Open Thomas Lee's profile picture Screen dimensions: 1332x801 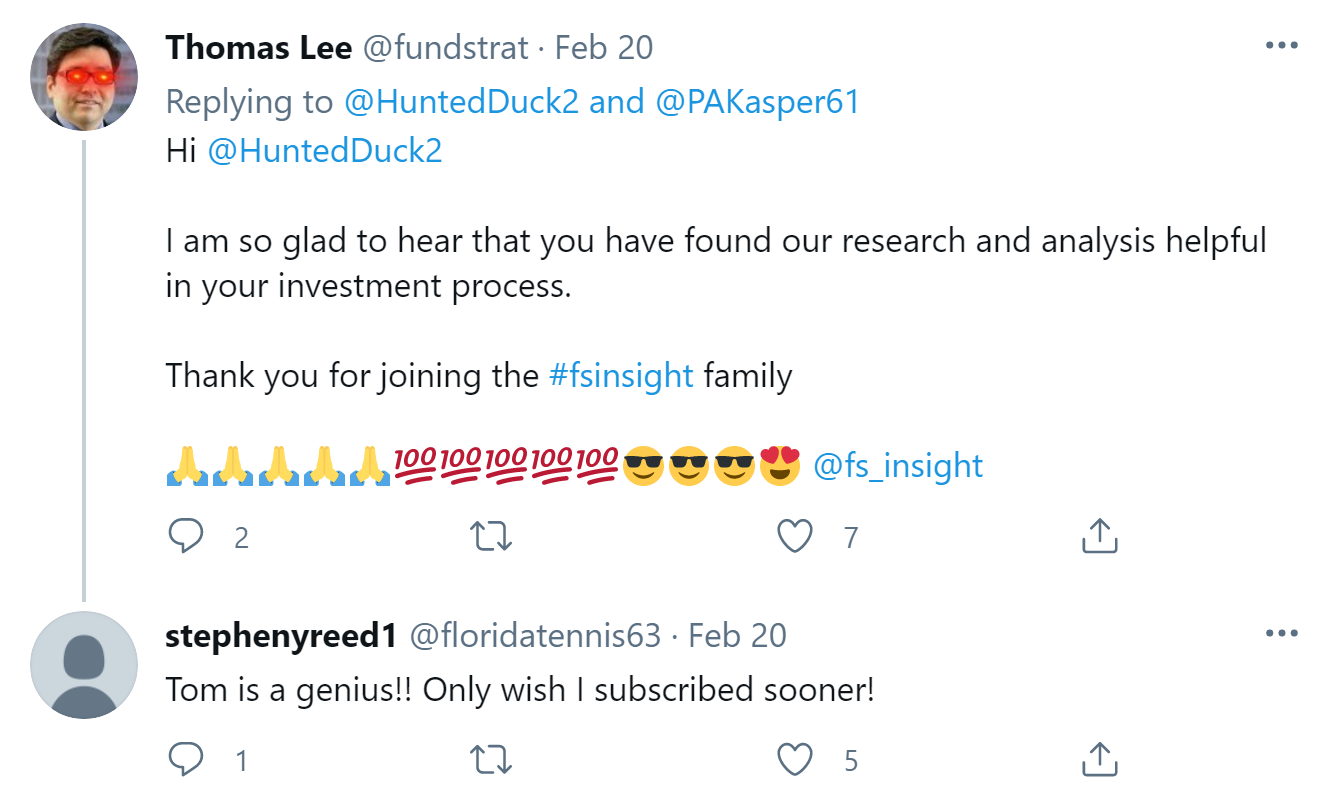tap(84, 76)
